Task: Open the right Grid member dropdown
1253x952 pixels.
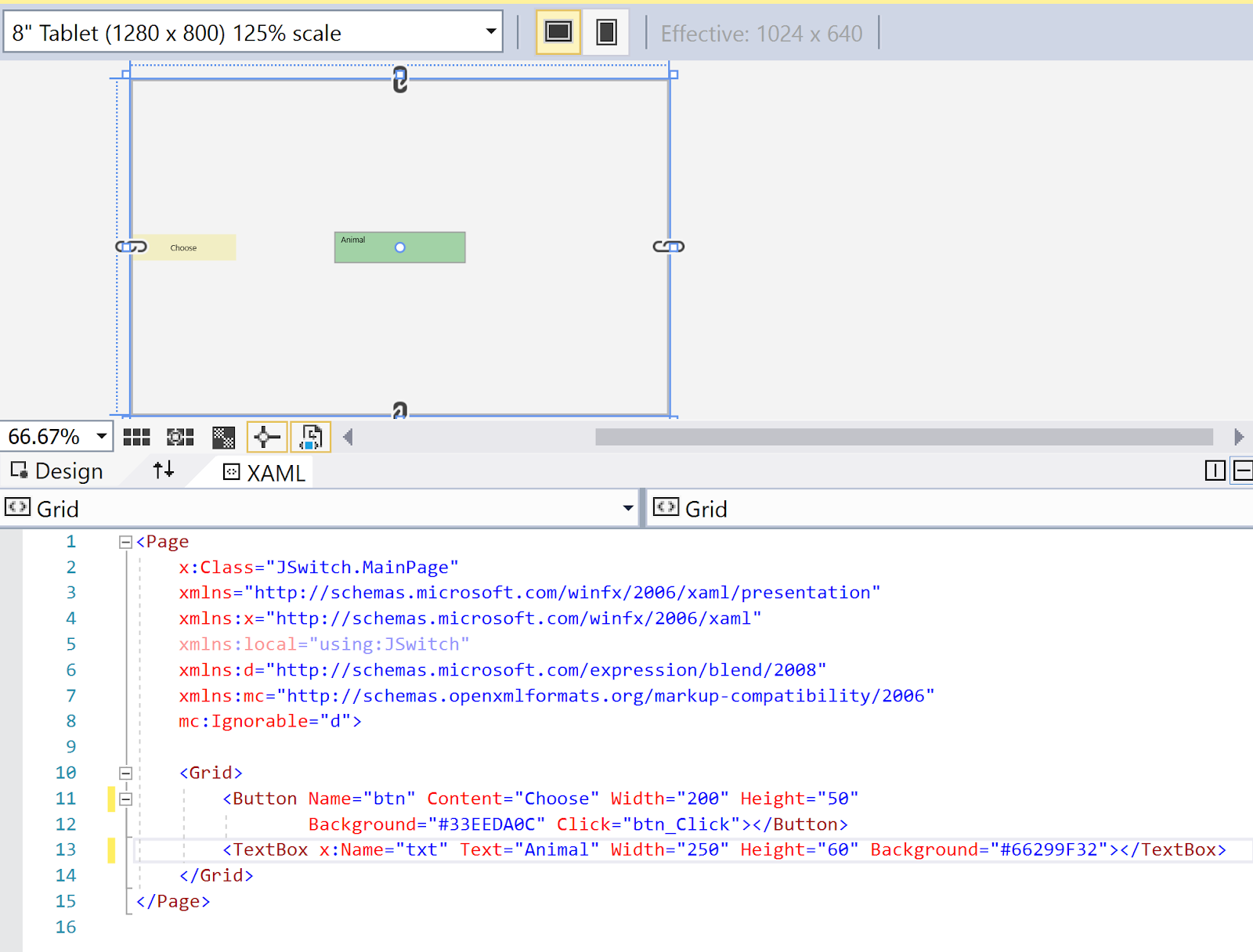Action: (x=950, y=509)
